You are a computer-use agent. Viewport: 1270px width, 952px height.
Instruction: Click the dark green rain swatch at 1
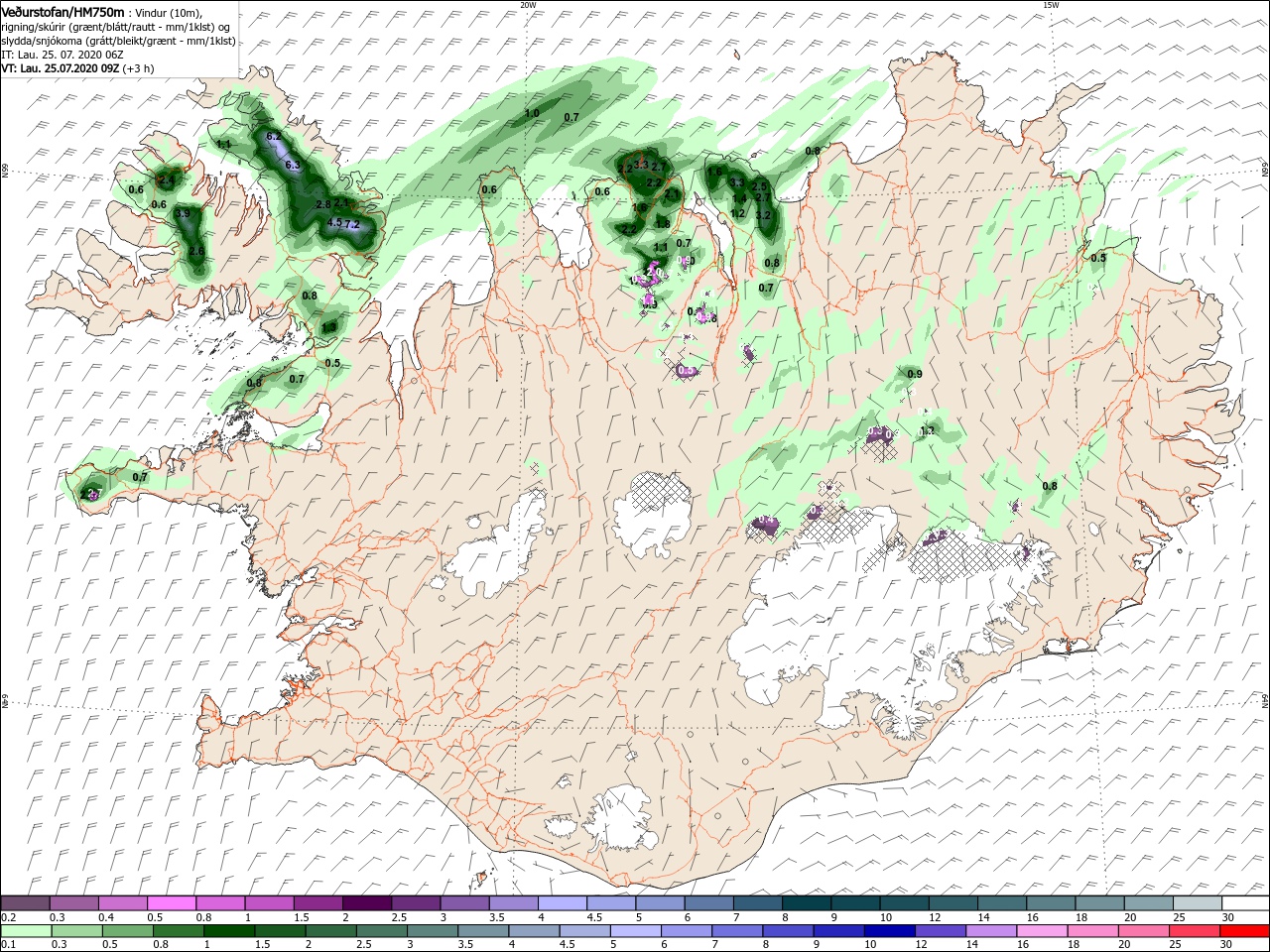point(229,931)
